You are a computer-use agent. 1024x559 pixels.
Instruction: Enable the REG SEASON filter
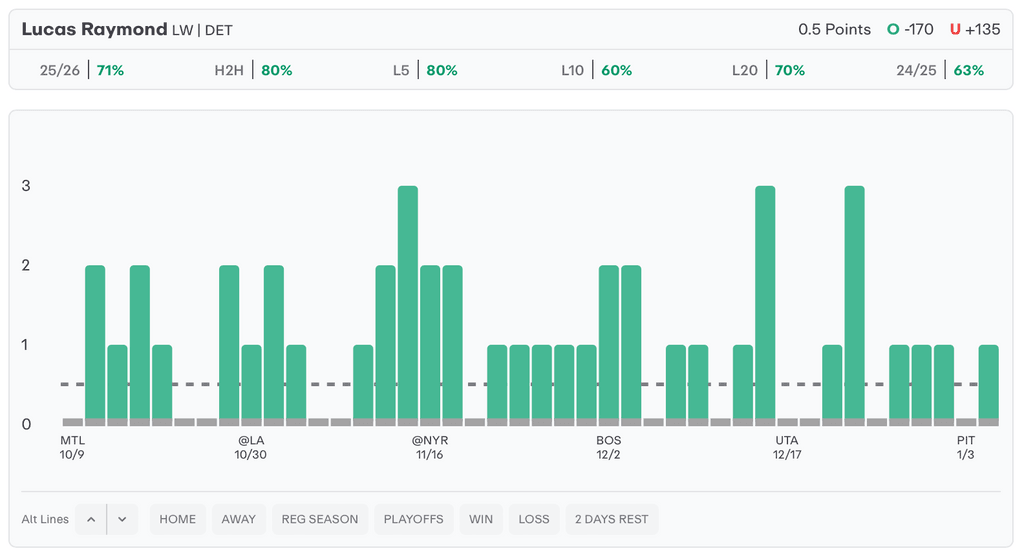[319, 519]
